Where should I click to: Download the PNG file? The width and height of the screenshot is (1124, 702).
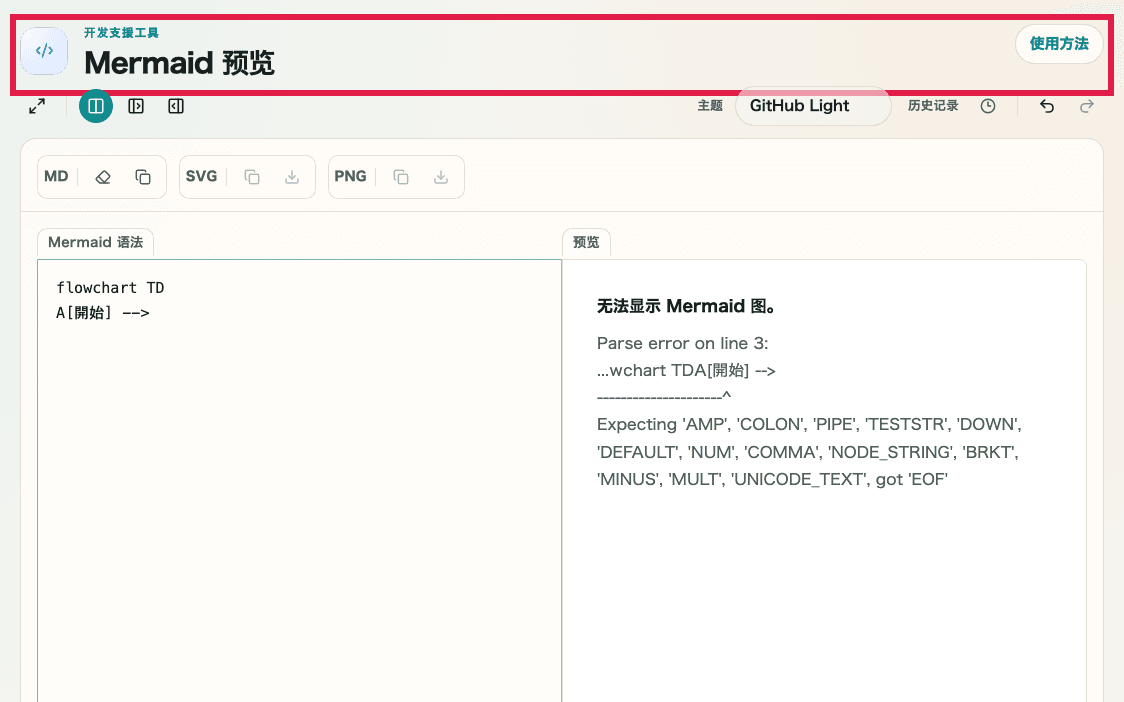(x=440, y=176)
